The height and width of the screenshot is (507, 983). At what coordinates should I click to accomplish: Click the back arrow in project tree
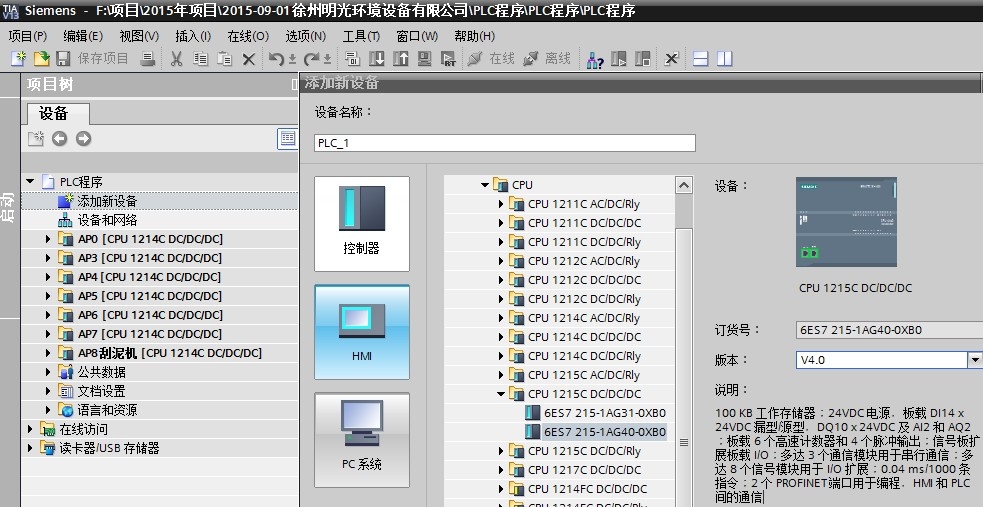tap(60, 139)
